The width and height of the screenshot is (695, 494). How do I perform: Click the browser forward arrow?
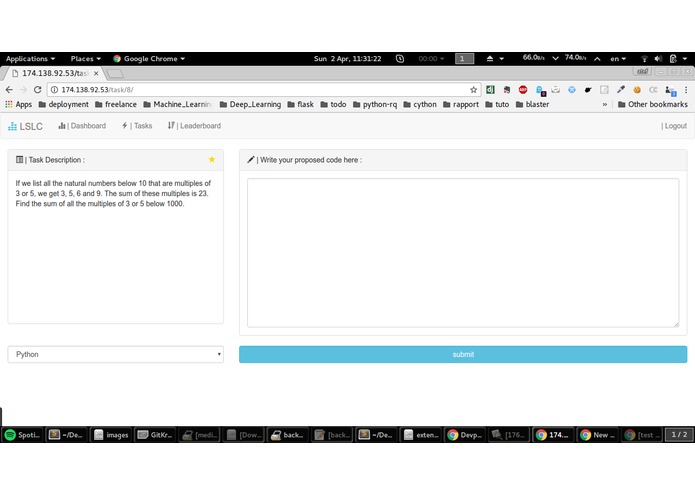coord(23,89)
